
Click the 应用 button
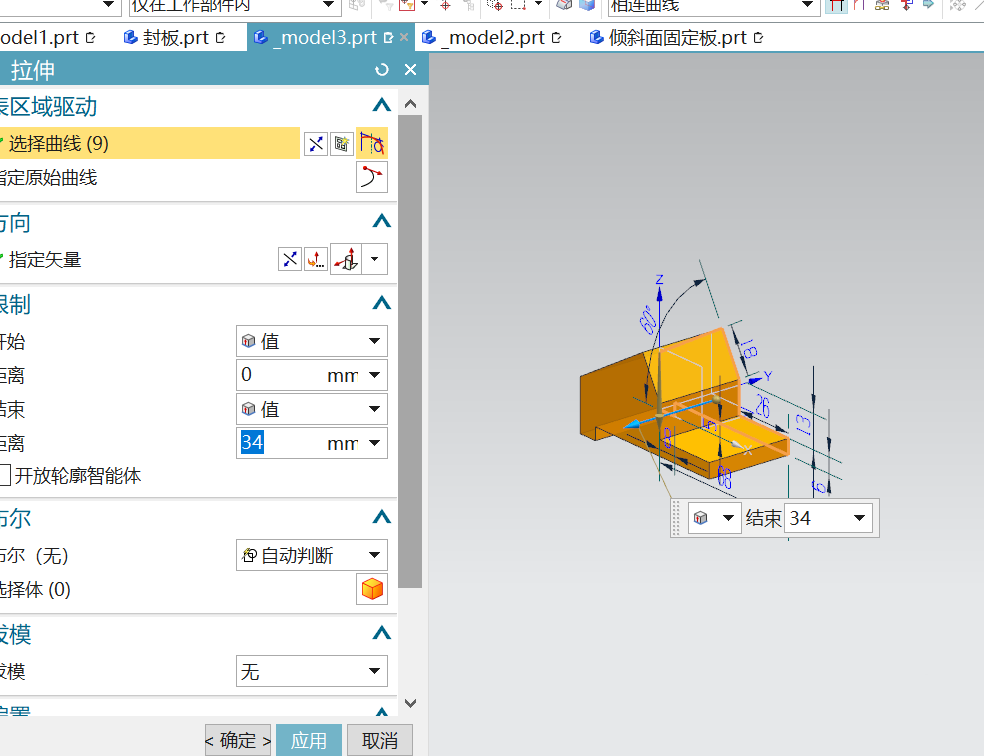click(x=309, y=740)
